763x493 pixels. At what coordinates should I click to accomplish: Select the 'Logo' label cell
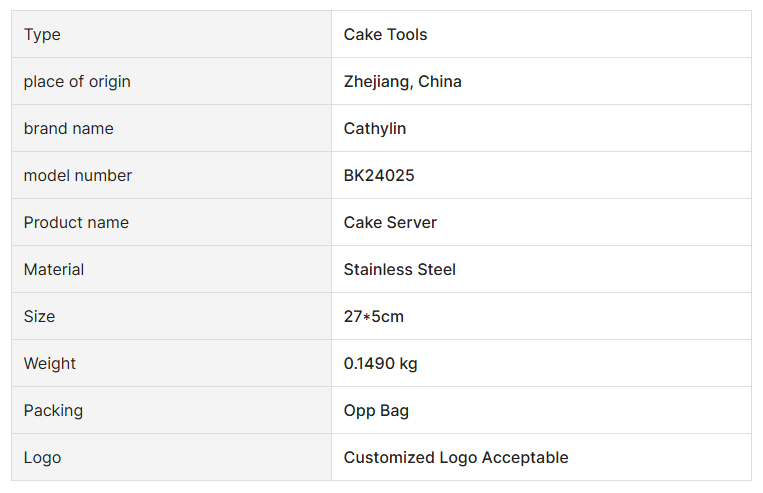[x=42, y=458]
